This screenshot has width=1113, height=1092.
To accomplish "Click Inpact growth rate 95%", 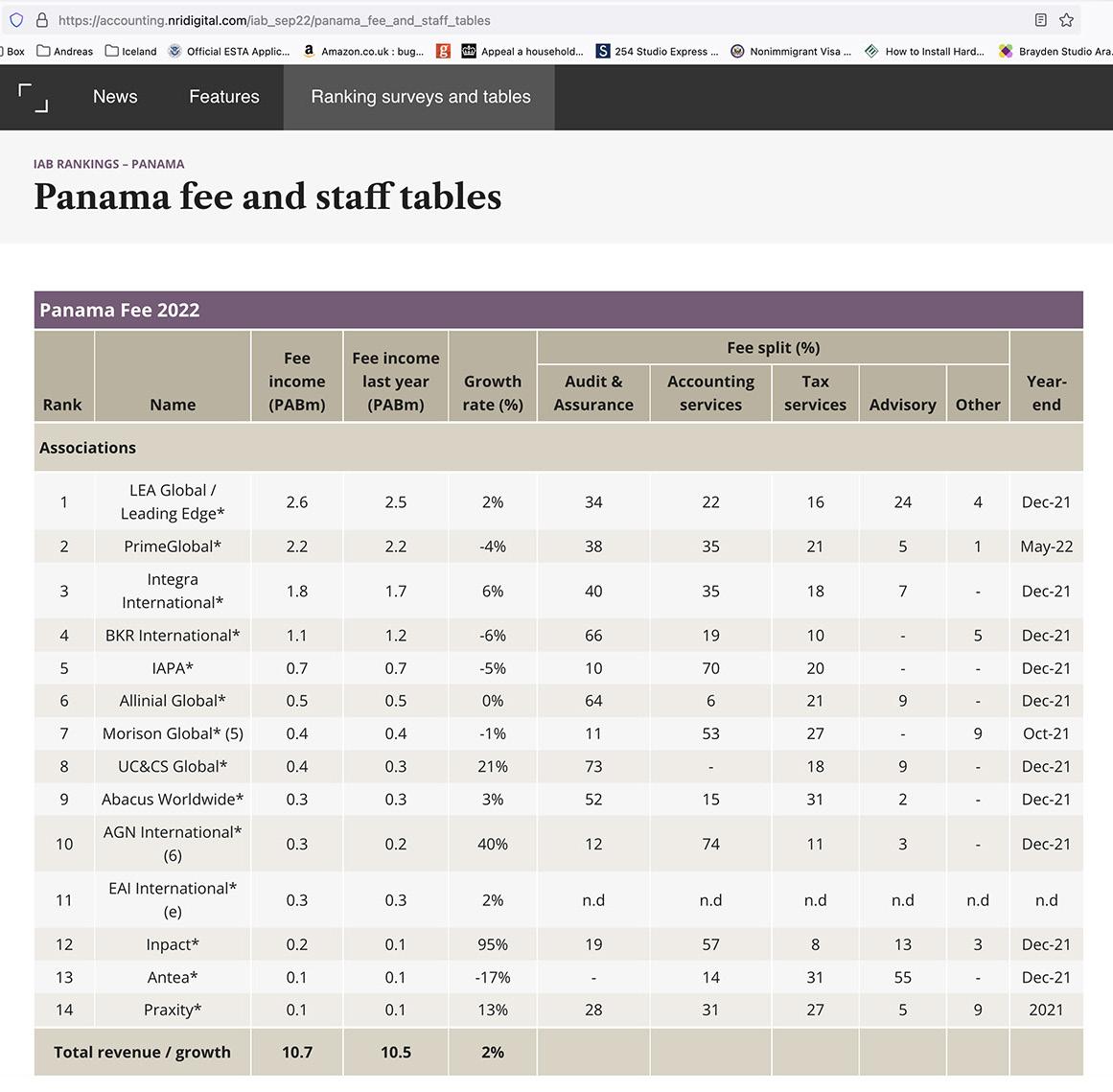I will 493,944.
